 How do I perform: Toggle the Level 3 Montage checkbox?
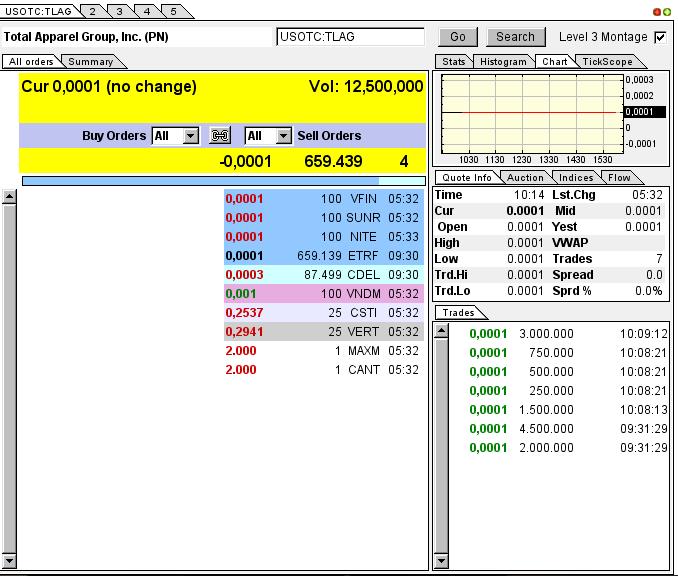tap(660, 37)
